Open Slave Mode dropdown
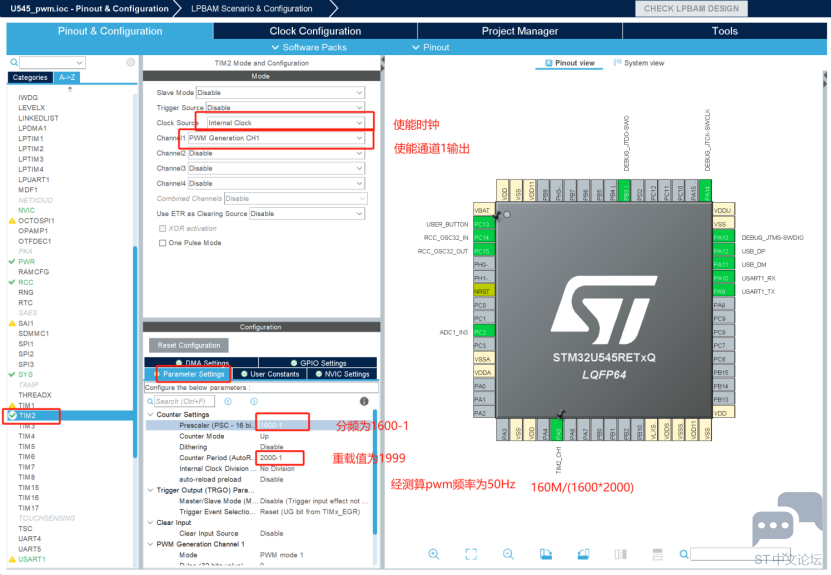 [x=280, y=92]
